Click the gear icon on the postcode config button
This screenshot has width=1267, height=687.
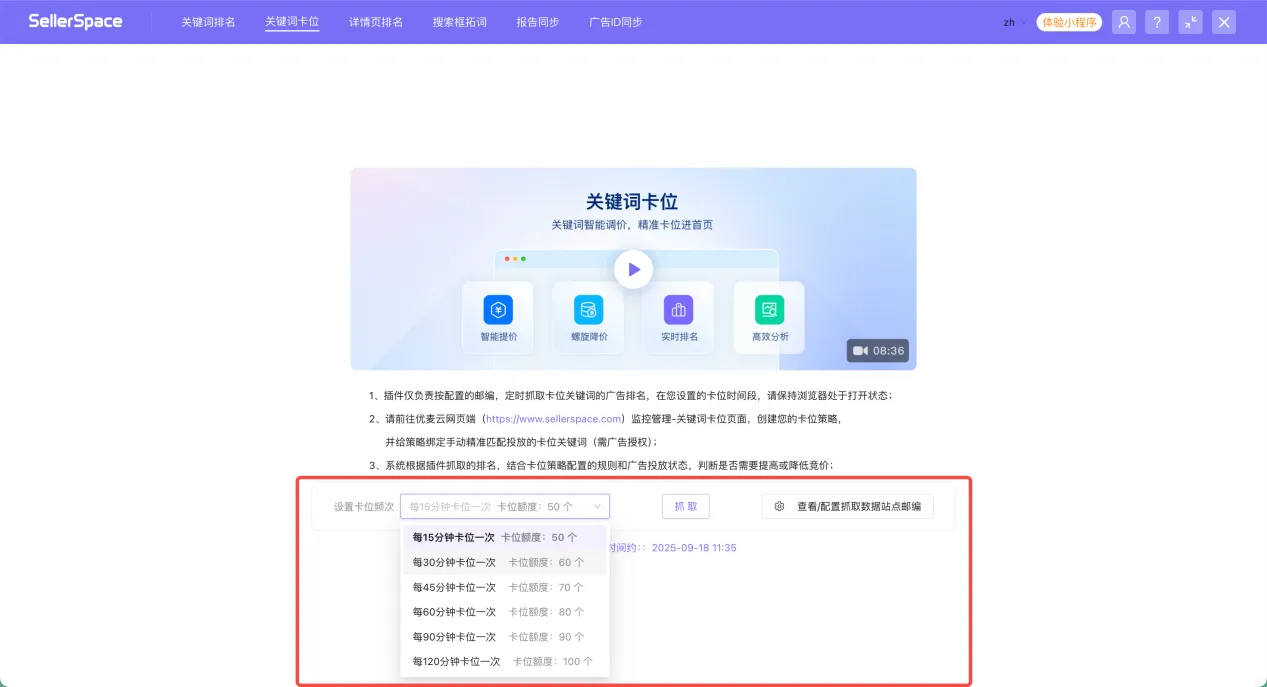click(x=779, y=506)
